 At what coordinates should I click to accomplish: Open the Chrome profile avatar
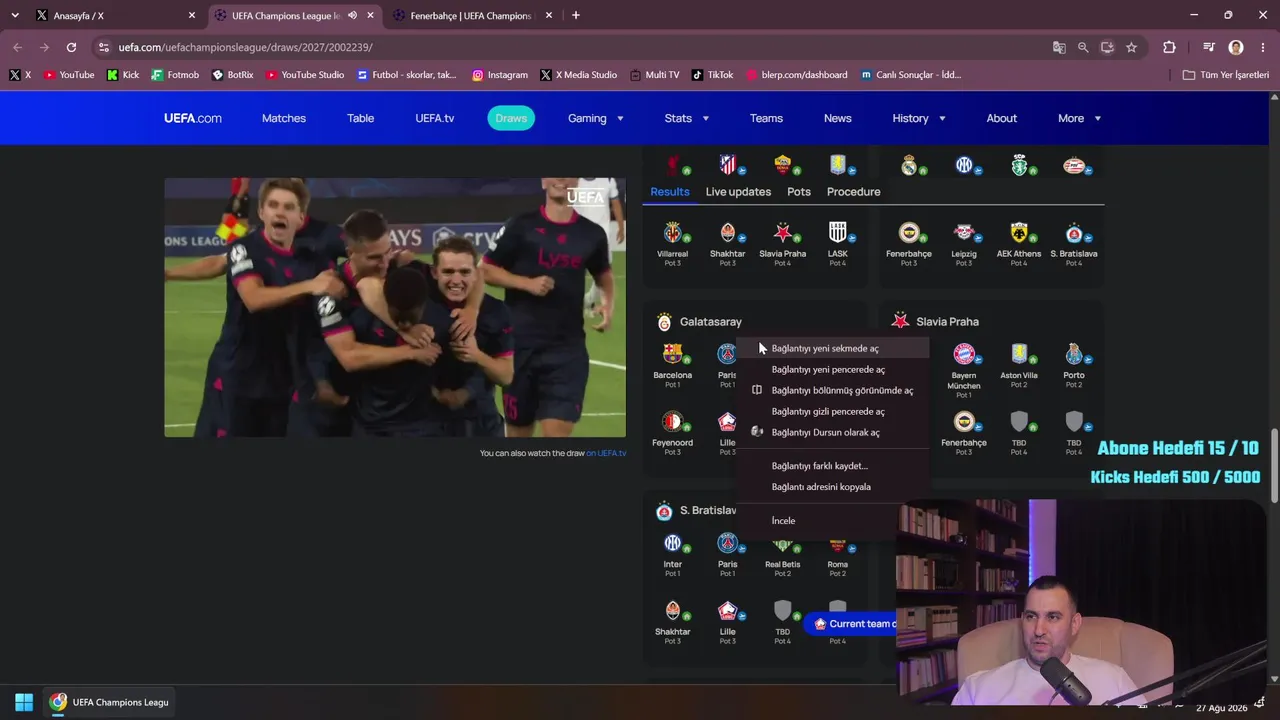pos(1236,47)
